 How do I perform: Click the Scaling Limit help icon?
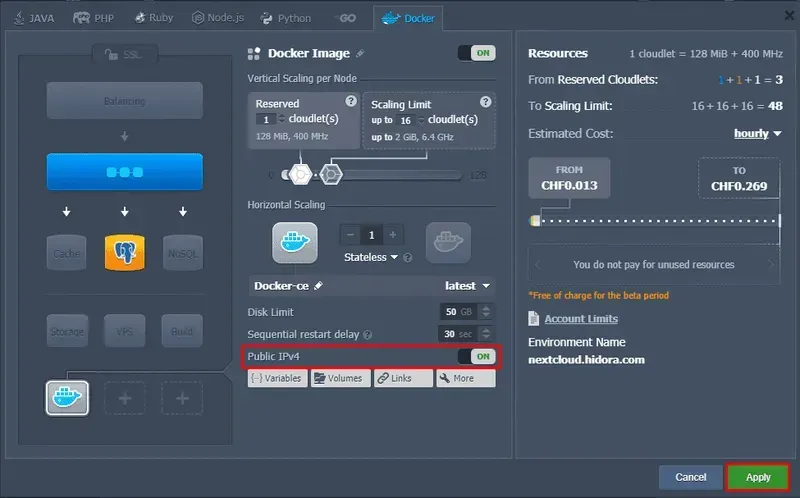[x=485, y=102]
